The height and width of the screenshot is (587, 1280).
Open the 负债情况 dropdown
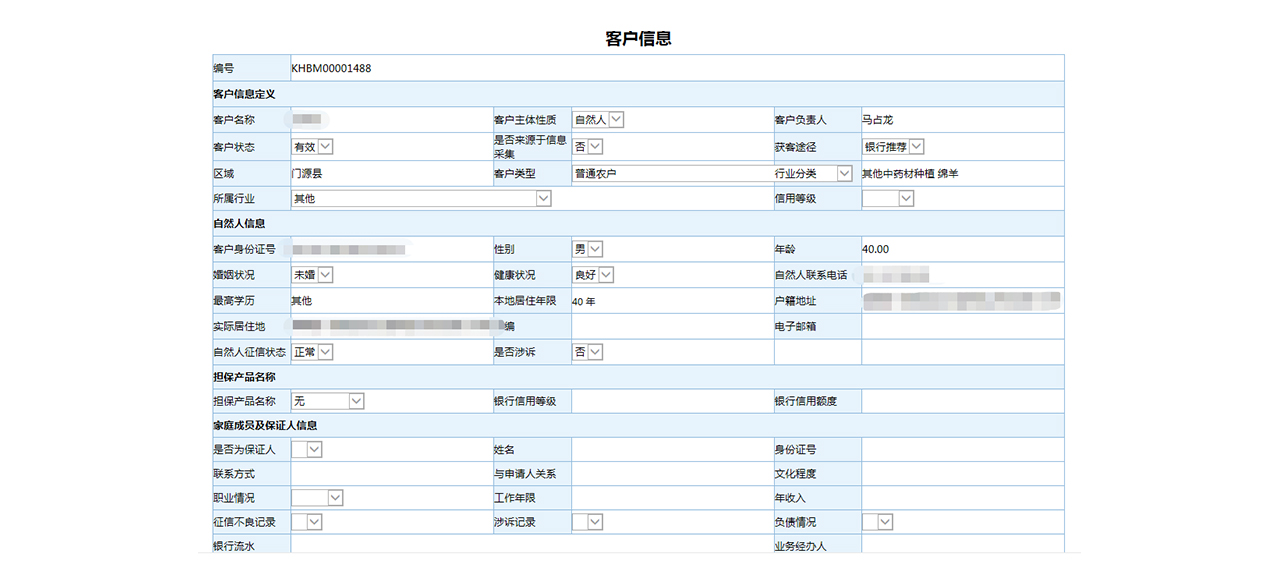(878, 522)
